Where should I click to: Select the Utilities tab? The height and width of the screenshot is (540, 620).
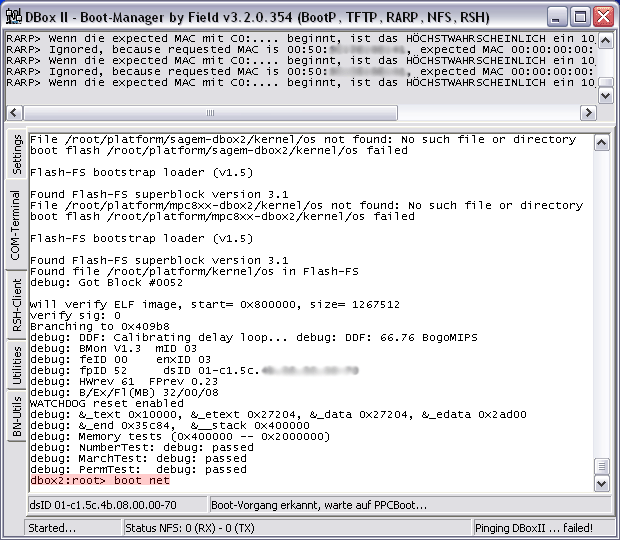pos(16,365)
